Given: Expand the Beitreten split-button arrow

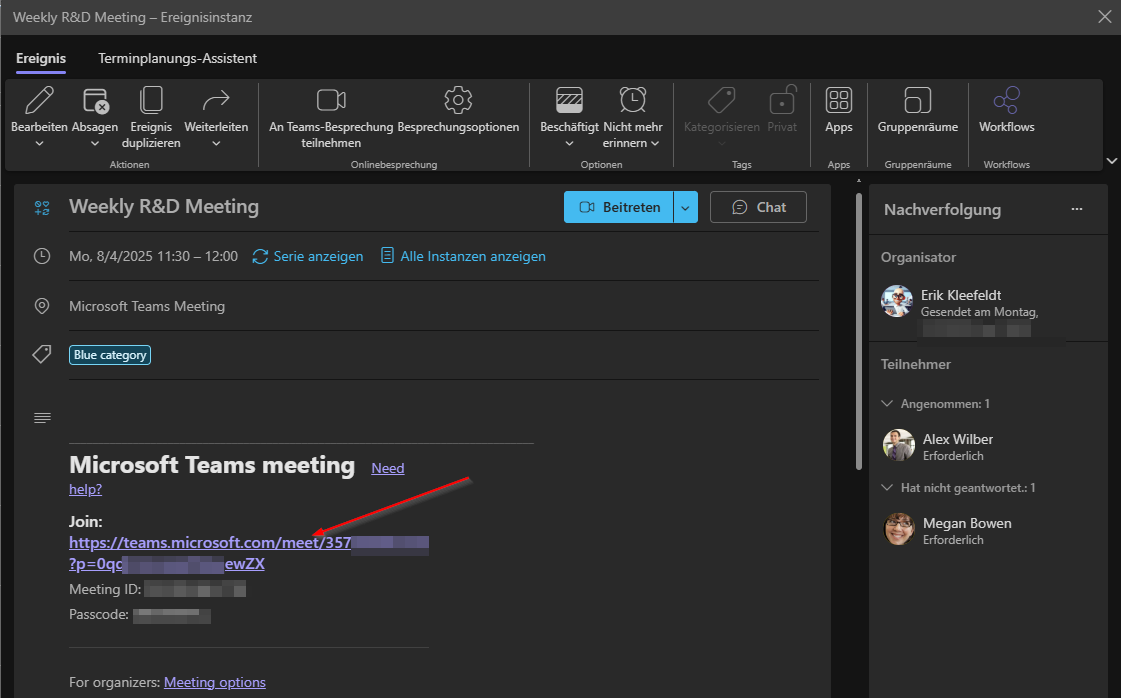Looking at the screenshot, I should click(685, 207).
